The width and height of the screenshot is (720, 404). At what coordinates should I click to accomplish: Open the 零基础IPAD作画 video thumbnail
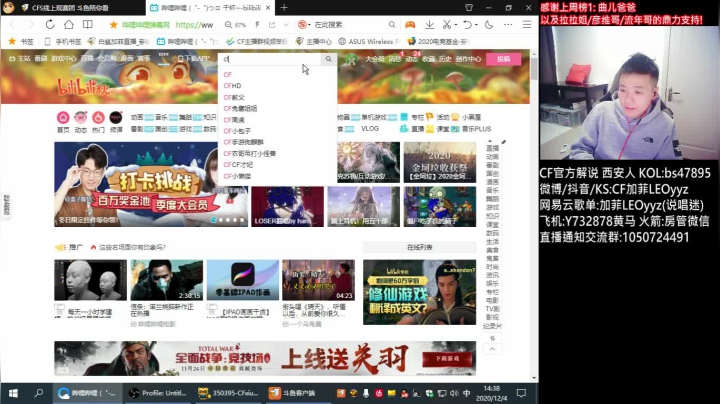tap(242, 280)
